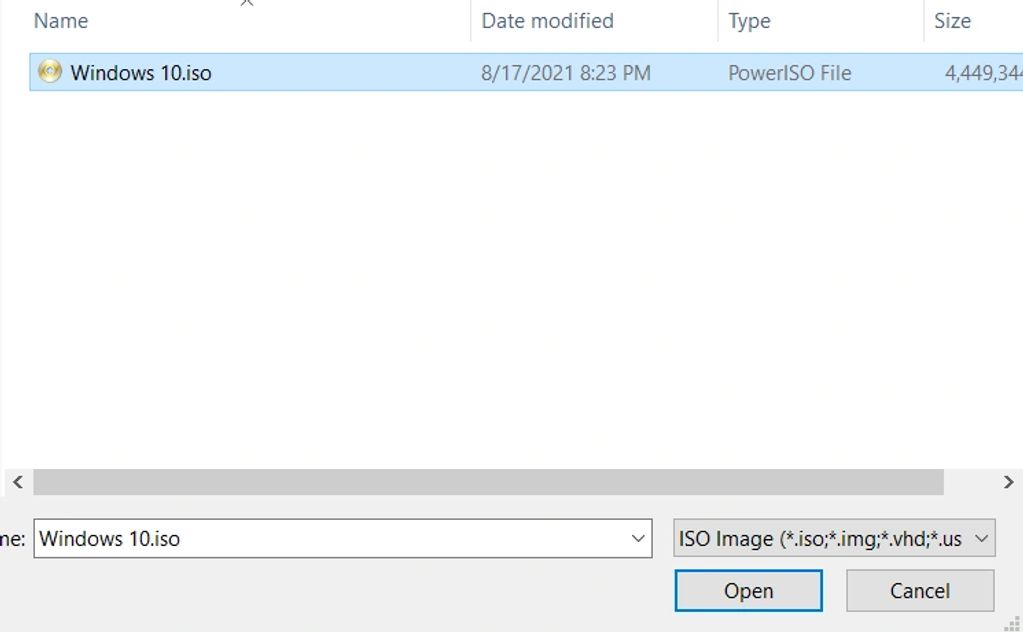Click the Open button
The image size is (1023, 632).
(x=748, y=591)
